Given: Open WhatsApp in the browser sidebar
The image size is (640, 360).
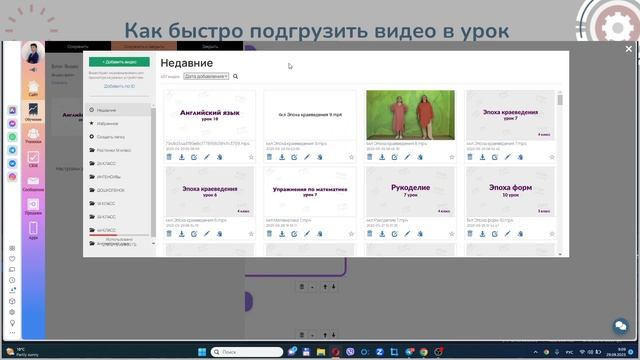Looking at the screenshot, I should [12, 137].
